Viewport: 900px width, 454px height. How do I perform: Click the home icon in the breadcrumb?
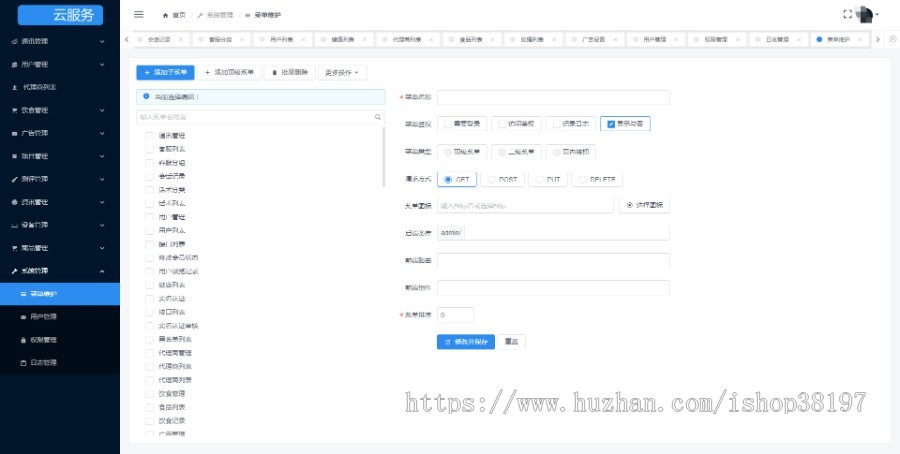pos(166,15)
